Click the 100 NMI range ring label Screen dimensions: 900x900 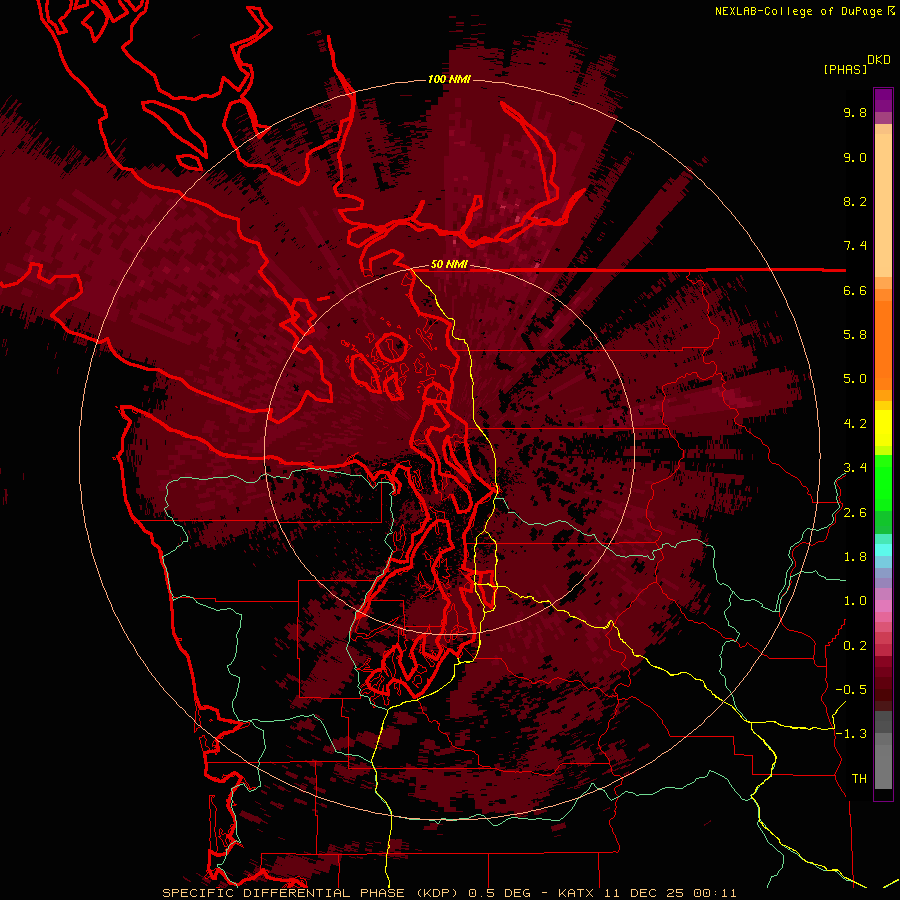click(449, 79)
